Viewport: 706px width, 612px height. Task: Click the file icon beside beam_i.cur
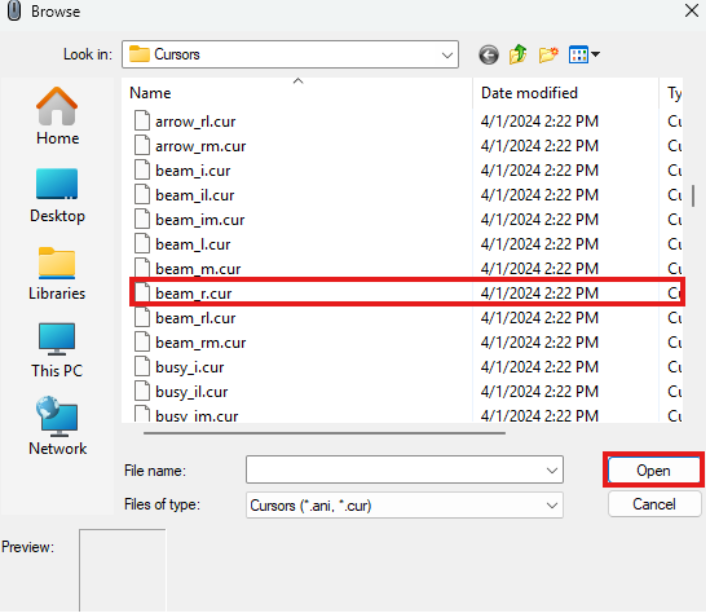click(x=142, y=170)
